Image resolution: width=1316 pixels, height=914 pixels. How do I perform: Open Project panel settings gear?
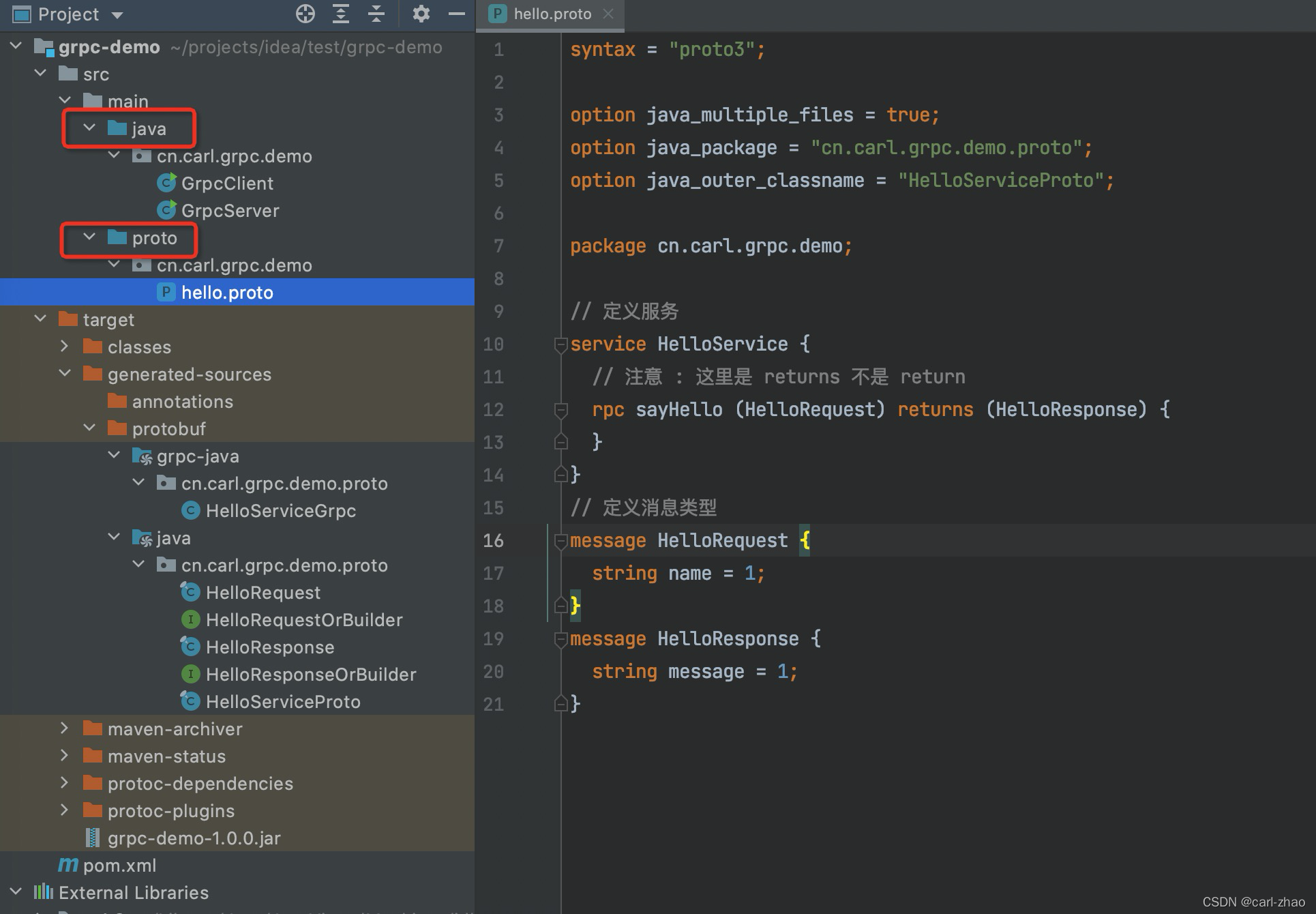pyautogui.click(x=421, y=14)
